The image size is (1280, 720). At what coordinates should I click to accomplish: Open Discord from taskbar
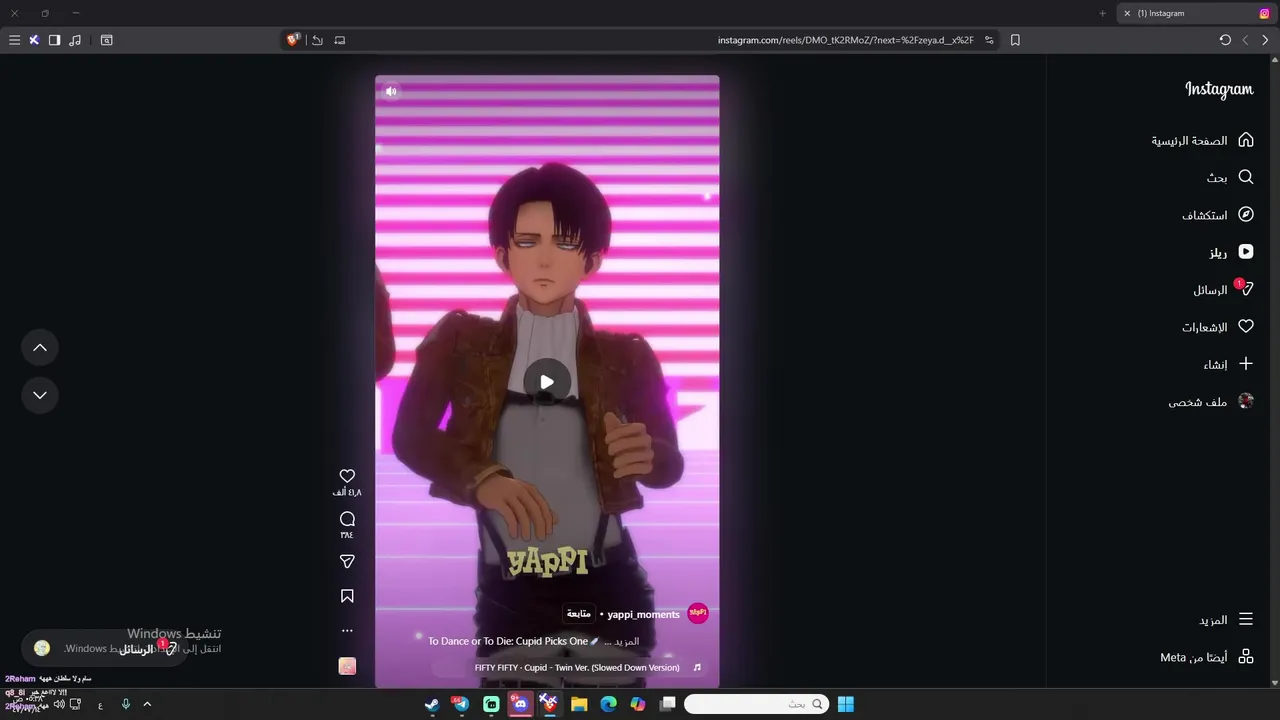click(520, 704)
